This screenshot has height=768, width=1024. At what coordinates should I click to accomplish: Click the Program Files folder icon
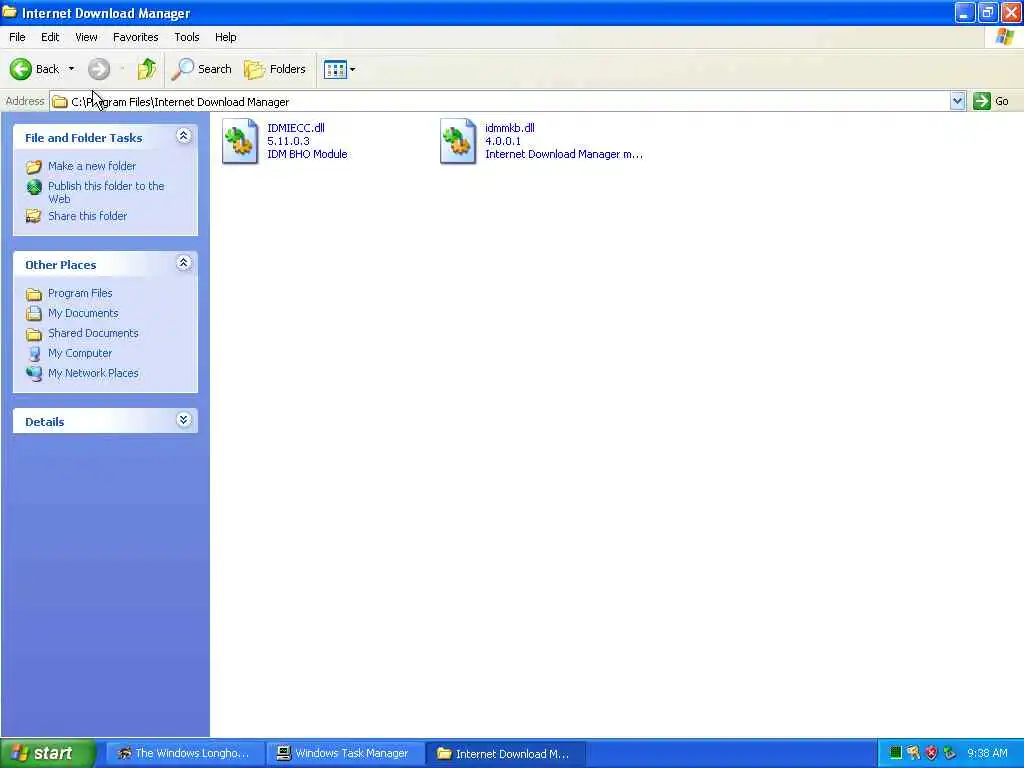[x=34, y=294]
